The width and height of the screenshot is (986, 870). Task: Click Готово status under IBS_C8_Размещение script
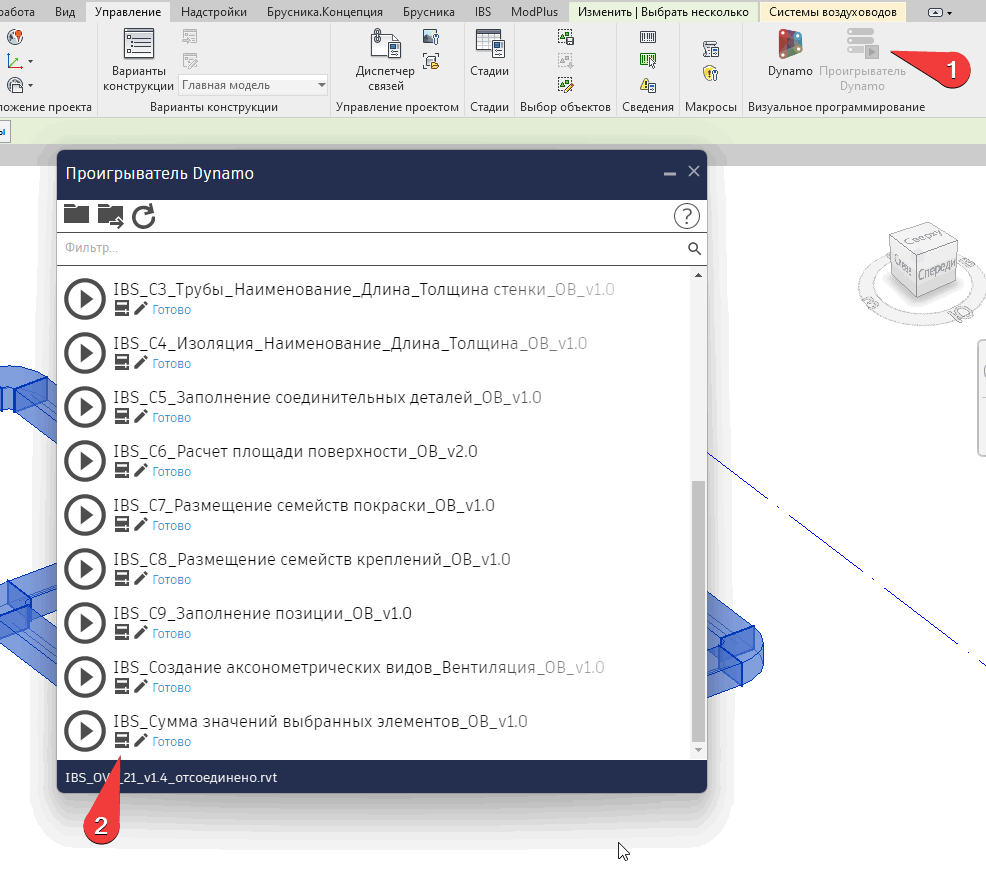[172, 580]
